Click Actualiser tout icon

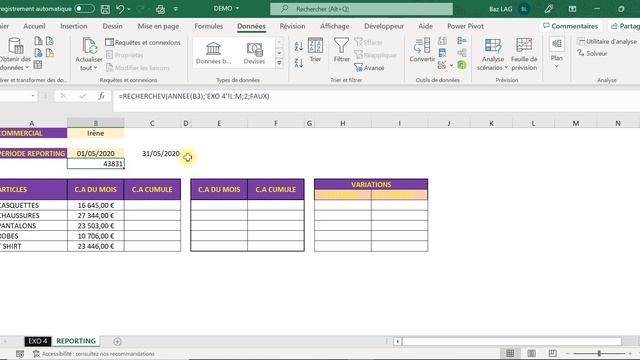[89, 46]
